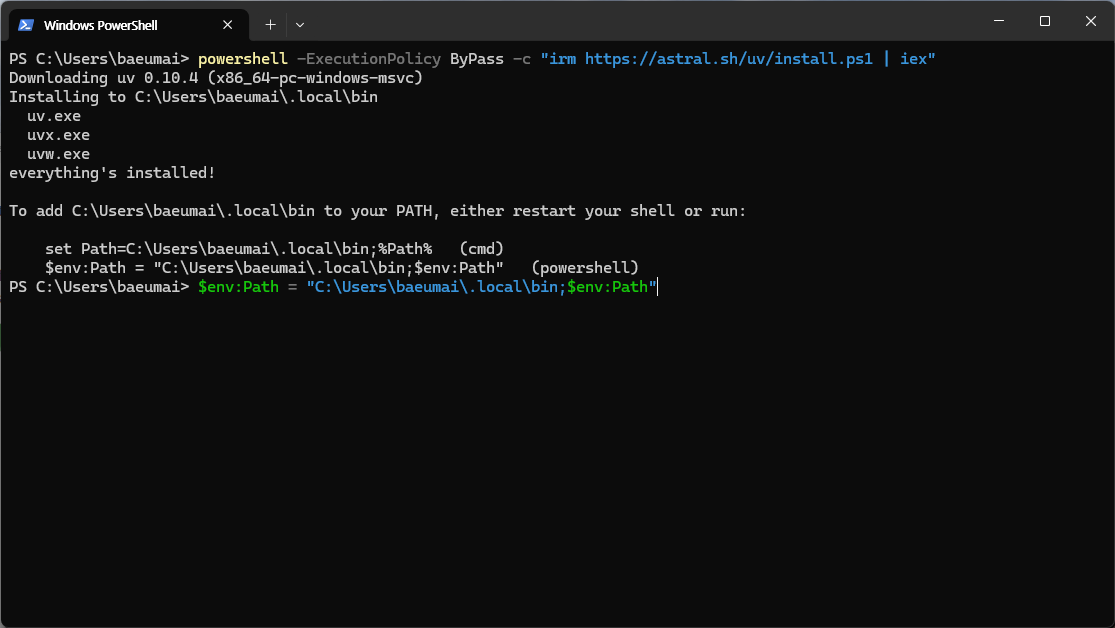Screen dimensions: 1115x628
Task: Click the astral.sh install.ps1 URL
Action: (x=728, y=59)
